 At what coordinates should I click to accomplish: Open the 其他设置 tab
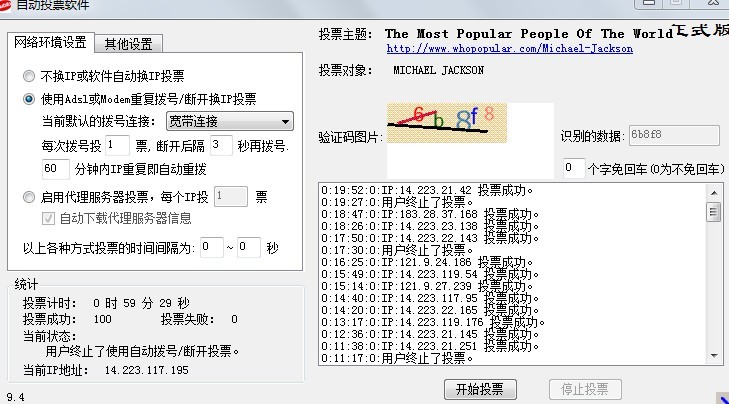click(x=128, y=44)
